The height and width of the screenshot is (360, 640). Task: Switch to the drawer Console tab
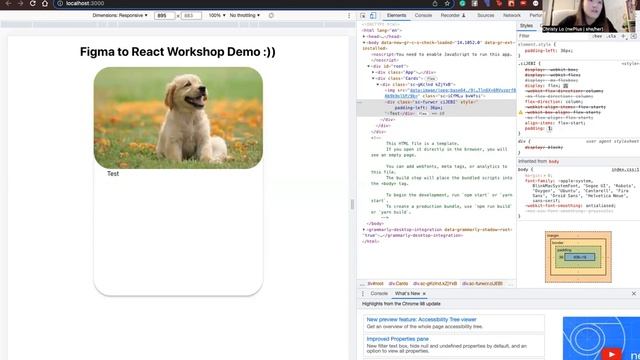click(379, 293)
